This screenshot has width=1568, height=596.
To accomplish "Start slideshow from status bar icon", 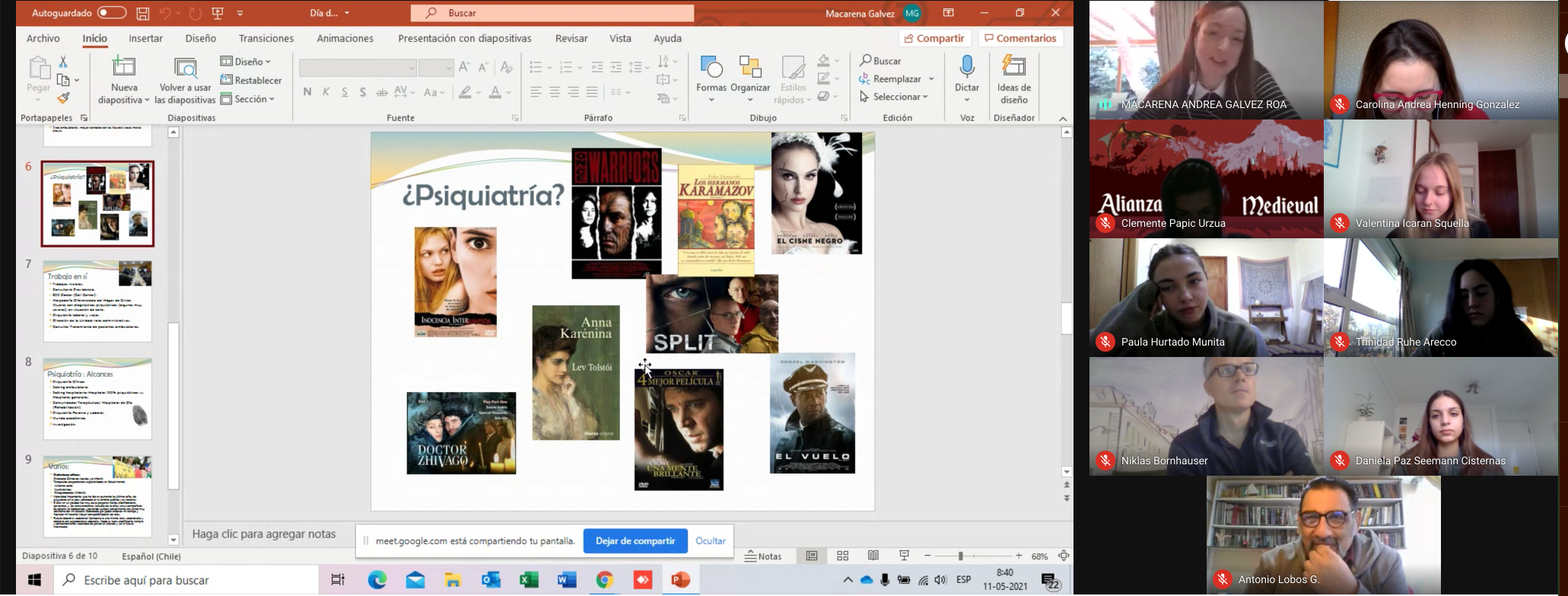I will tap(904, 556).
